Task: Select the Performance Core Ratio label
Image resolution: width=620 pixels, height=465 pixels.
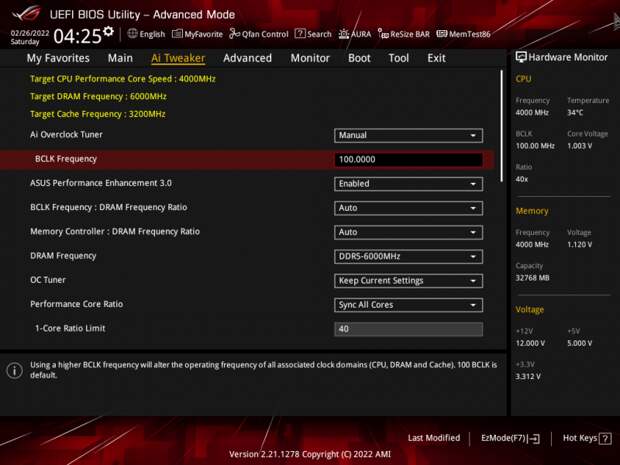Action: [x=77, y=304]
